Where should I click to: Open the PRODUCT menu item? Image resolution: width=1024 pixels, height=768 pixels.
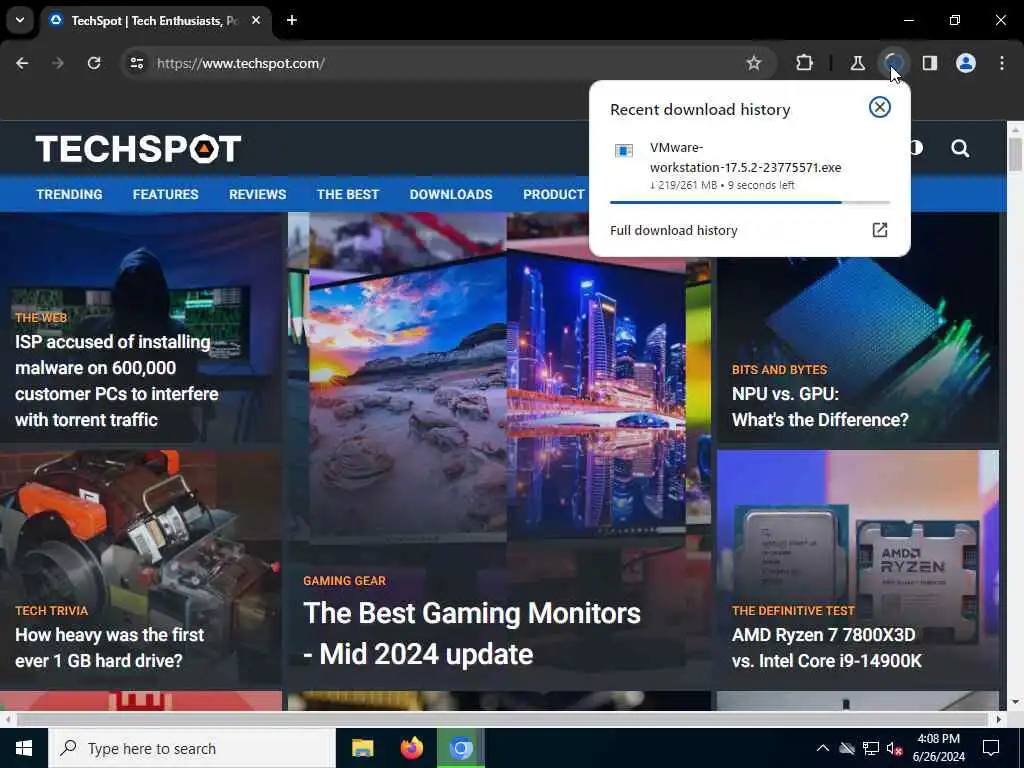[x=554, y=195]
